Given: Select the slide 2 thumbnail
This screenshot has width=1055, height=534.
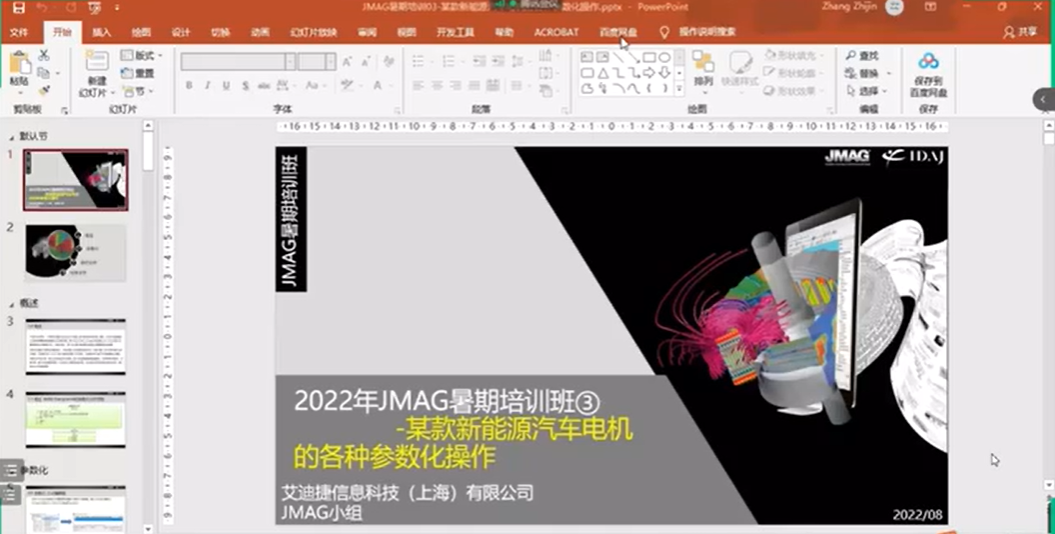Looking at the screenshot, I should point(75,253).
